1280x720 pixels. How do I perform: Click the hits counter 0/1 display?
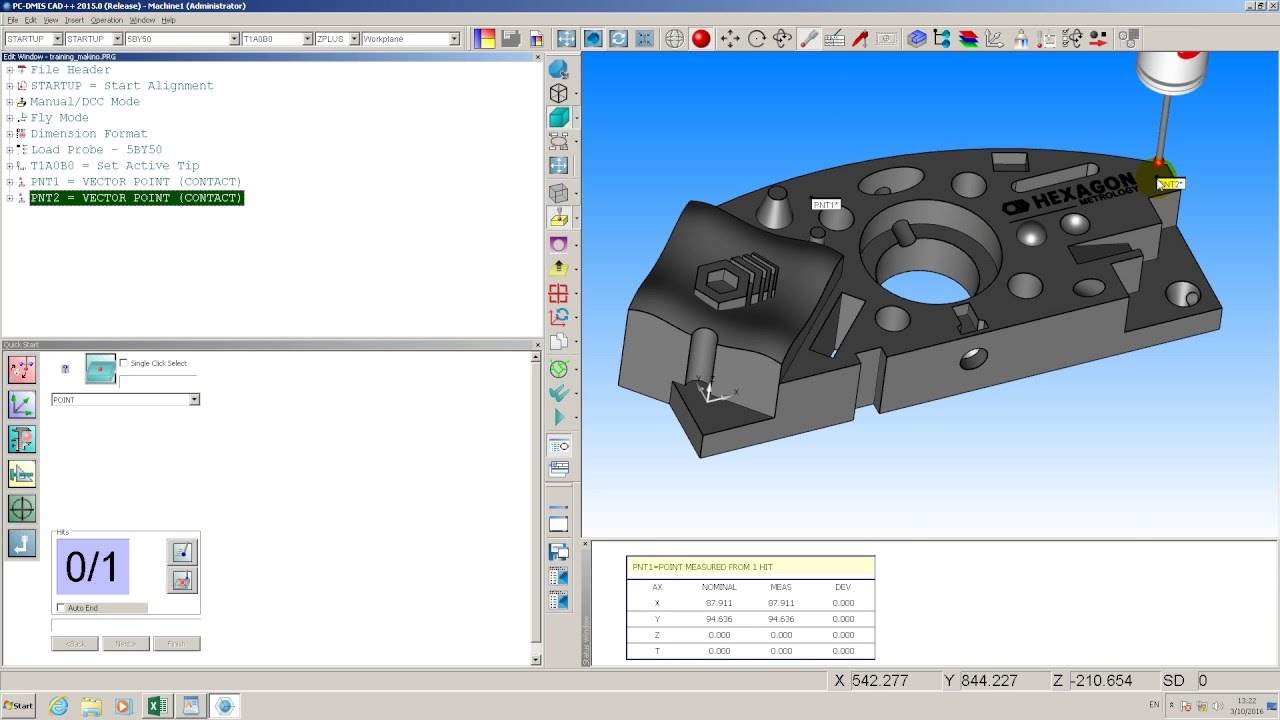[x=92, y=567]
